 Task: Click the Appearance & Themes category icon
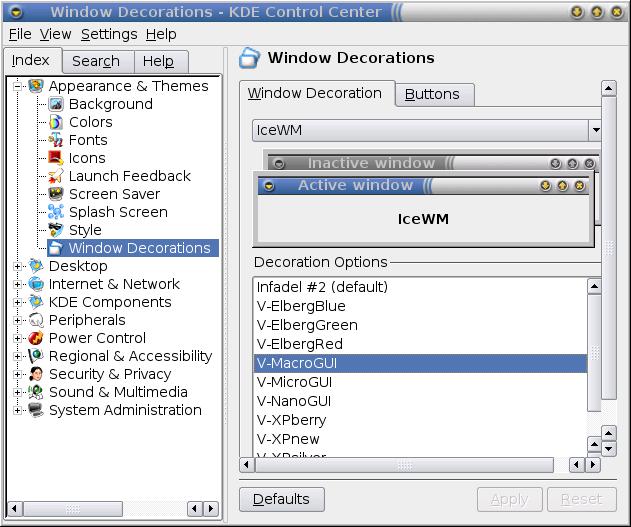pyautogui.click(x=36, y=86)
